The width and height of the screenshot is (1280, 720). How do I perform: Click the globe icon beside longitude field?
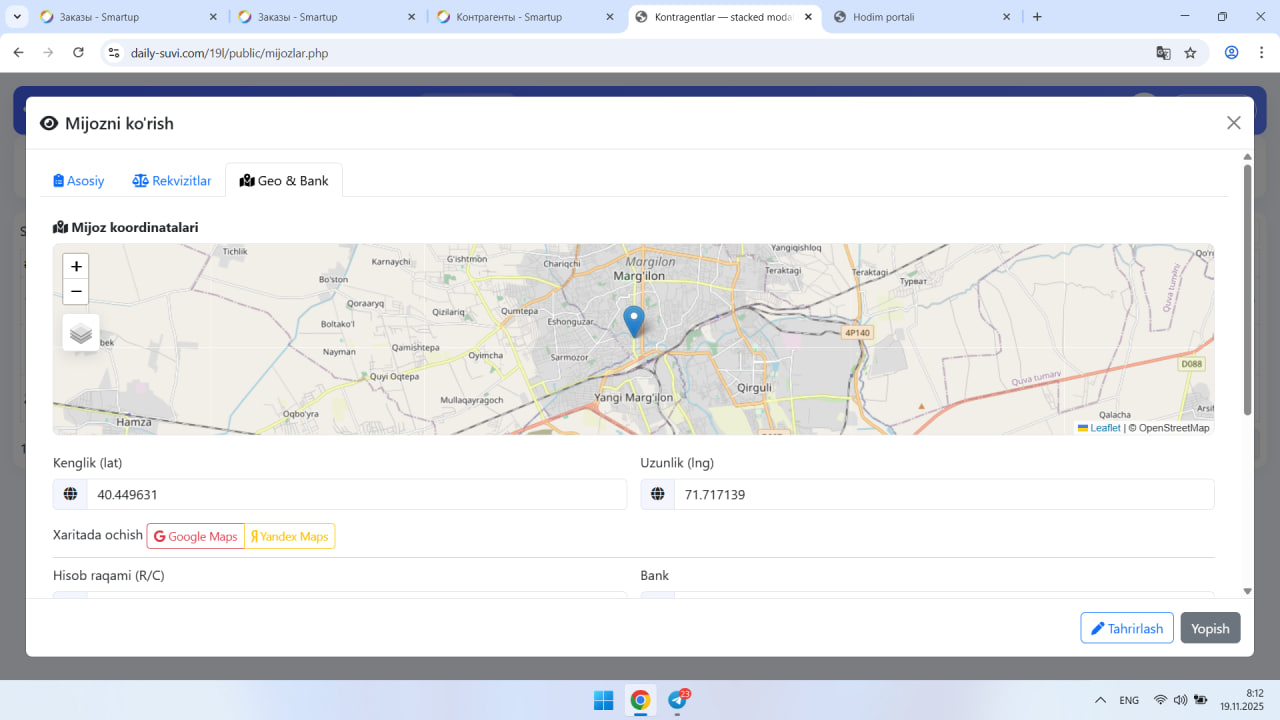(658, 494)
